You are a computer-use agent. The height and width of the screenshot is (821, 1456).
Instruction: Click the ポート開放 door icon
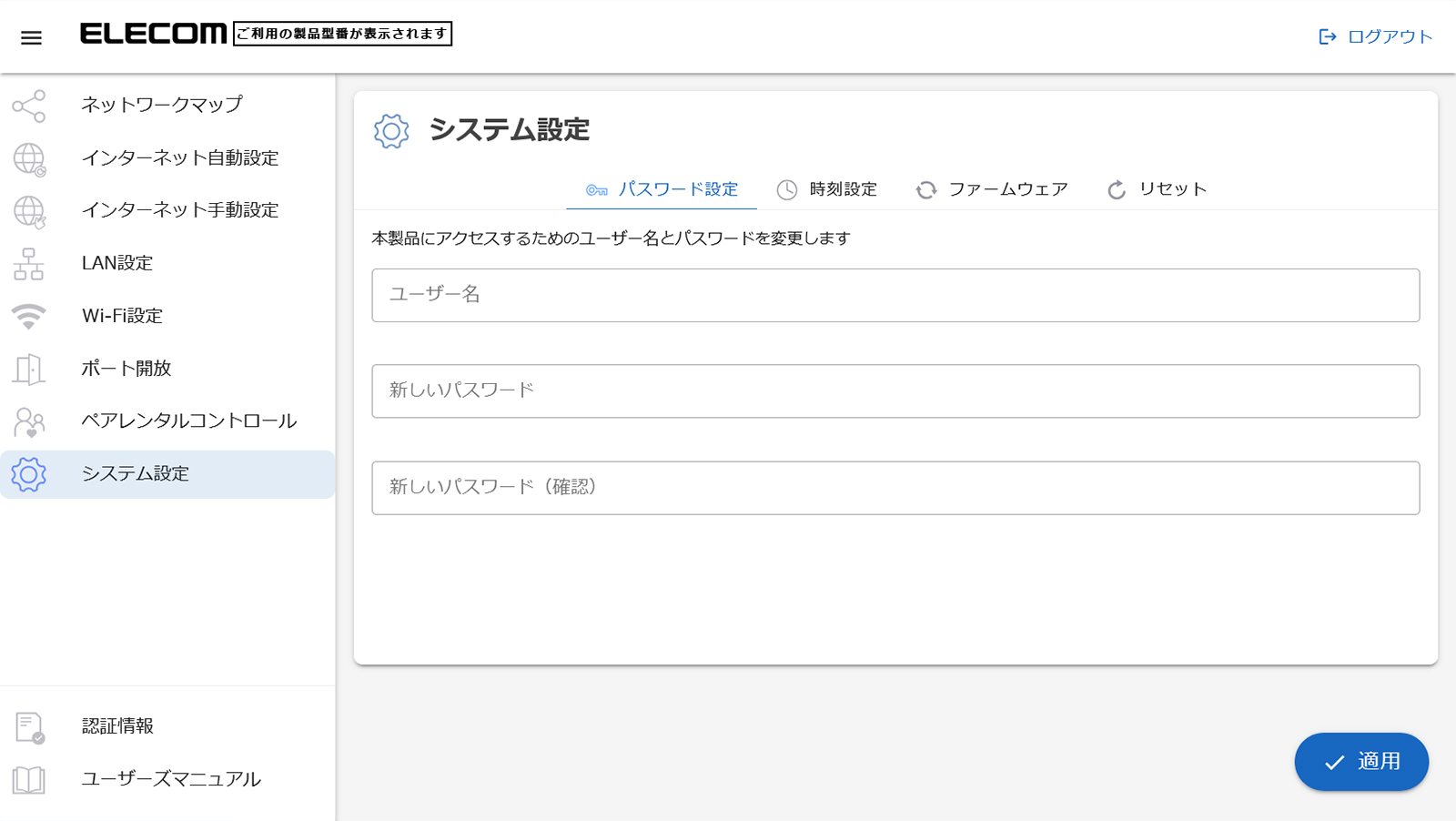click(29, 369)
